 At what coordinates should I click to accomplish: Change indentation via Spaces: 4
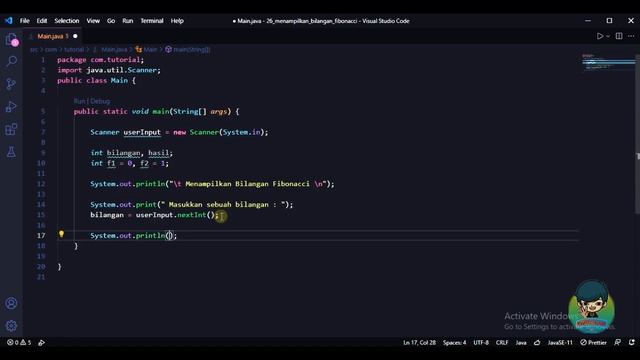[x=454, y=342]
